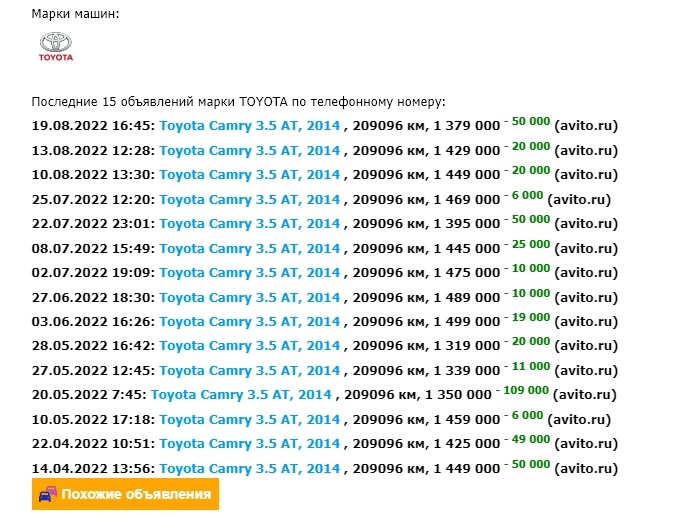
Task: Select the price 1 445 000
Action: (x=467, y=248)
